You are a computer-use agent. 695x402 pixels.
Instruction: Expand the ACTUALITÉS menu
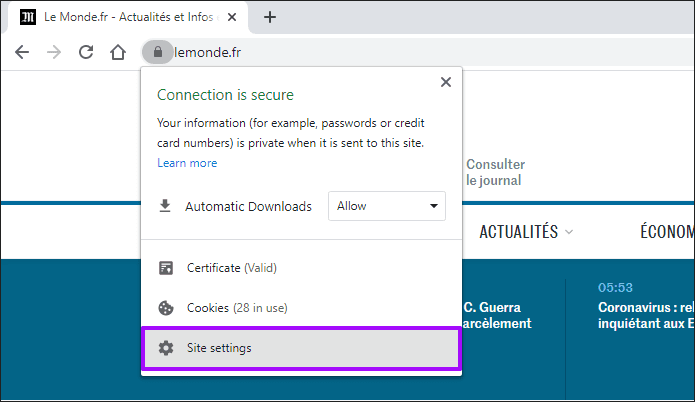coord(526,232)
